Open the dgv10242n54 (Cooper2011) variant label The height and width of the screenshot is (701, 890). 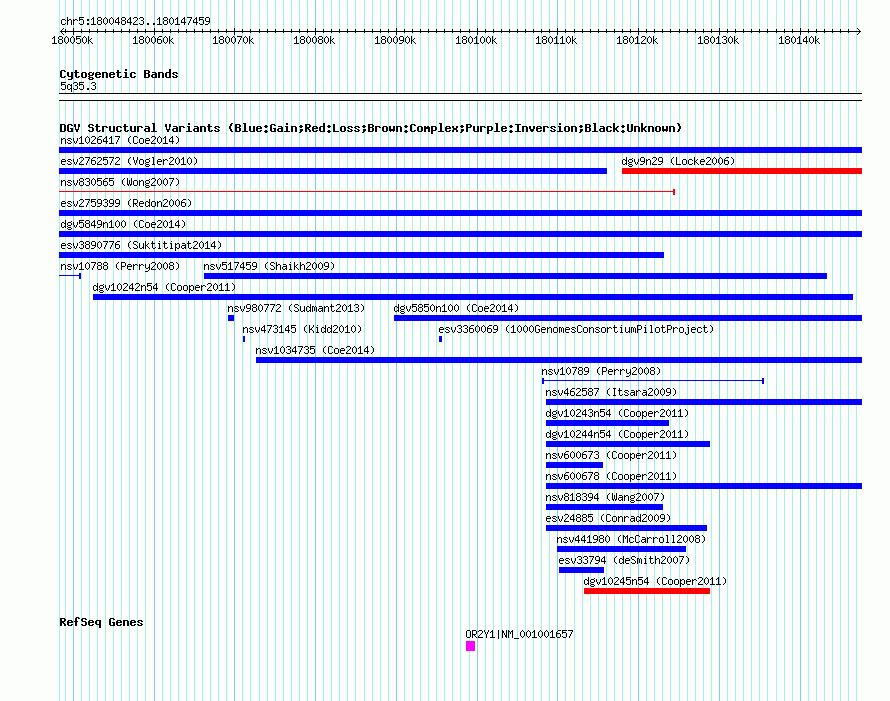click(x=164, y=287)
